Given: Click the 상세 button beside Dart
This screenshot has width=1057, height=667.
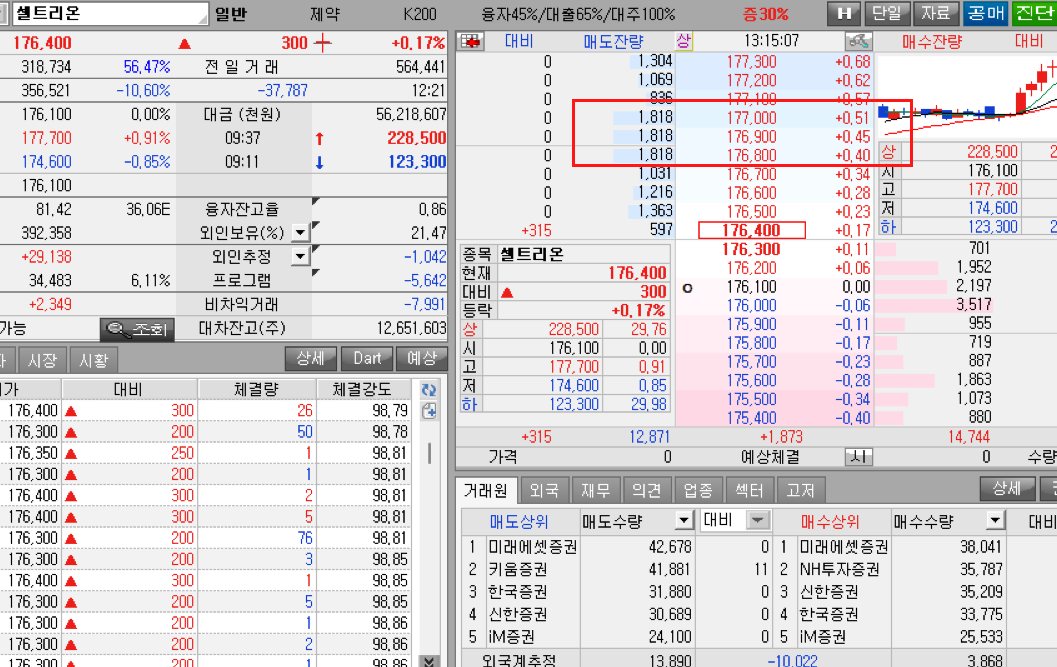Looking at the screenshot, I should 311,358.
